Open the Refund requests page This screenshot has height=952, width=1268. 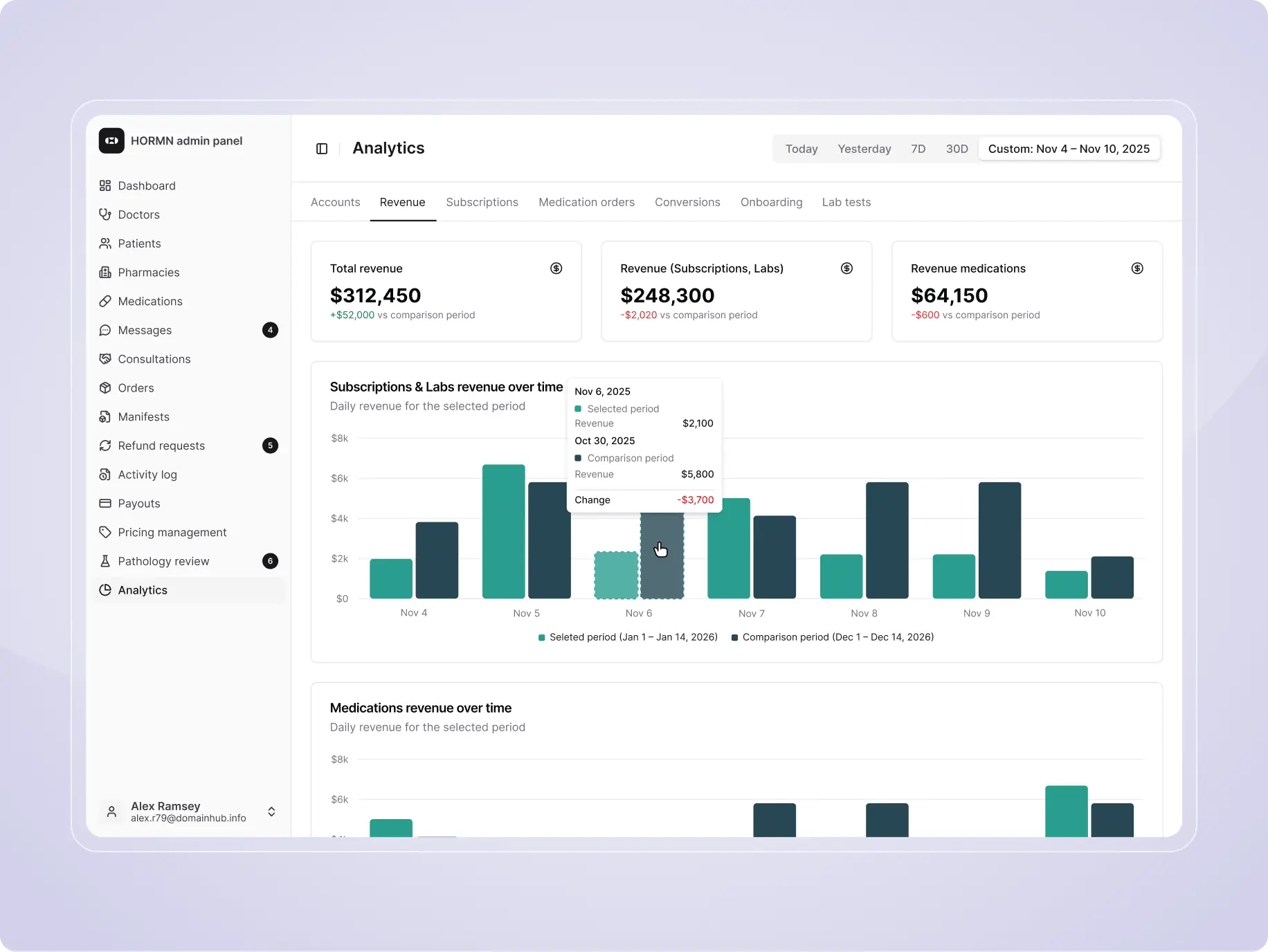(161, 446)
